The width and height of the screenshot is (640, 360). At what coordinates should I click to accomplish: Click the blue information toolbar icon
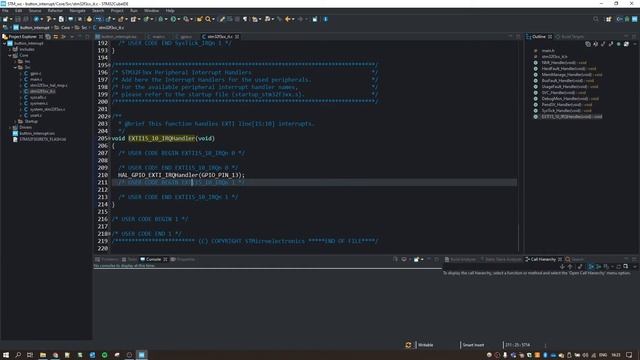tap(326, 19)
